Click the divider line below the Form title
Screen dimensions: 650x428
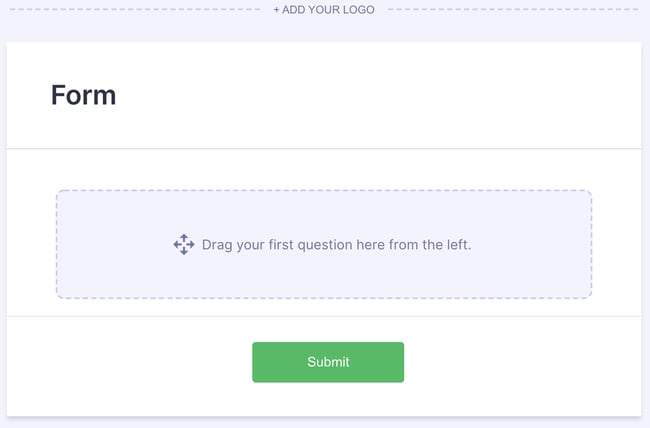point(324,149)
